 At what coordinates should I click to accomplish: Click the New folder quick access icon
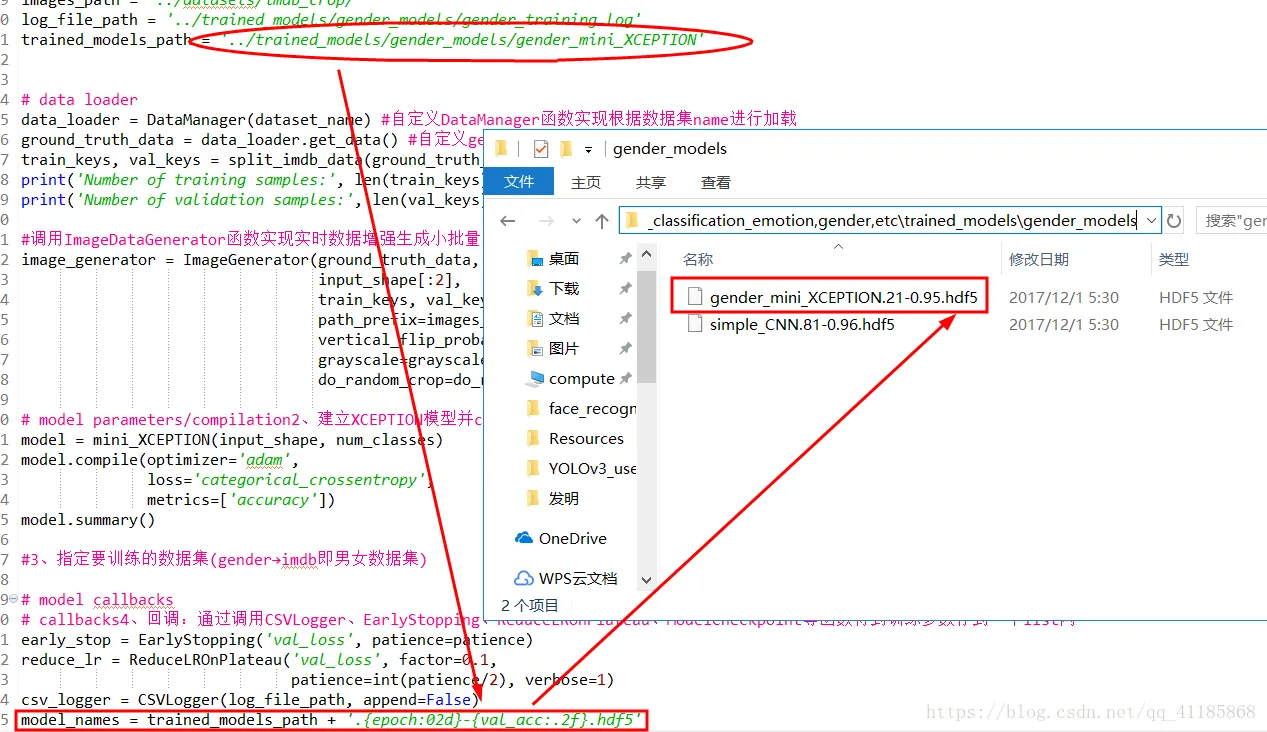[566, 149]
